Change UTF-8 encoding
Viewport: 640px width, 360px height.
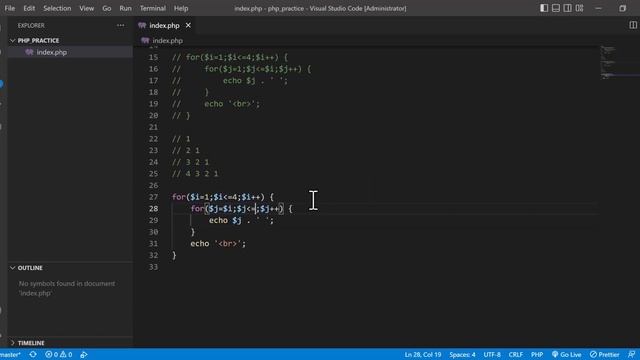pyautogui.click(x=492, y=354)
